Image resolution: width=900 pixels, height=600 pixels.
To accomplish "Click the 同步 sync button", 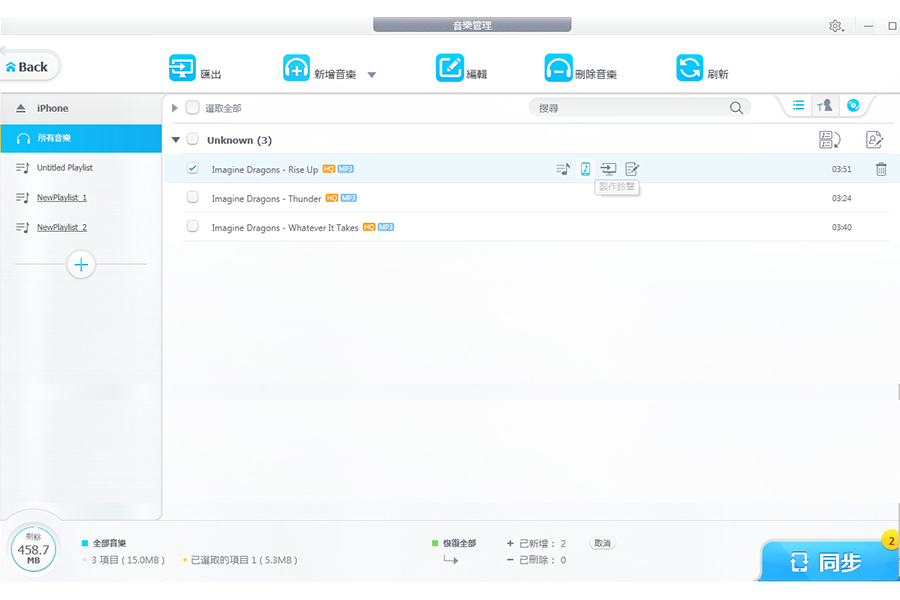I will (829, 561).
